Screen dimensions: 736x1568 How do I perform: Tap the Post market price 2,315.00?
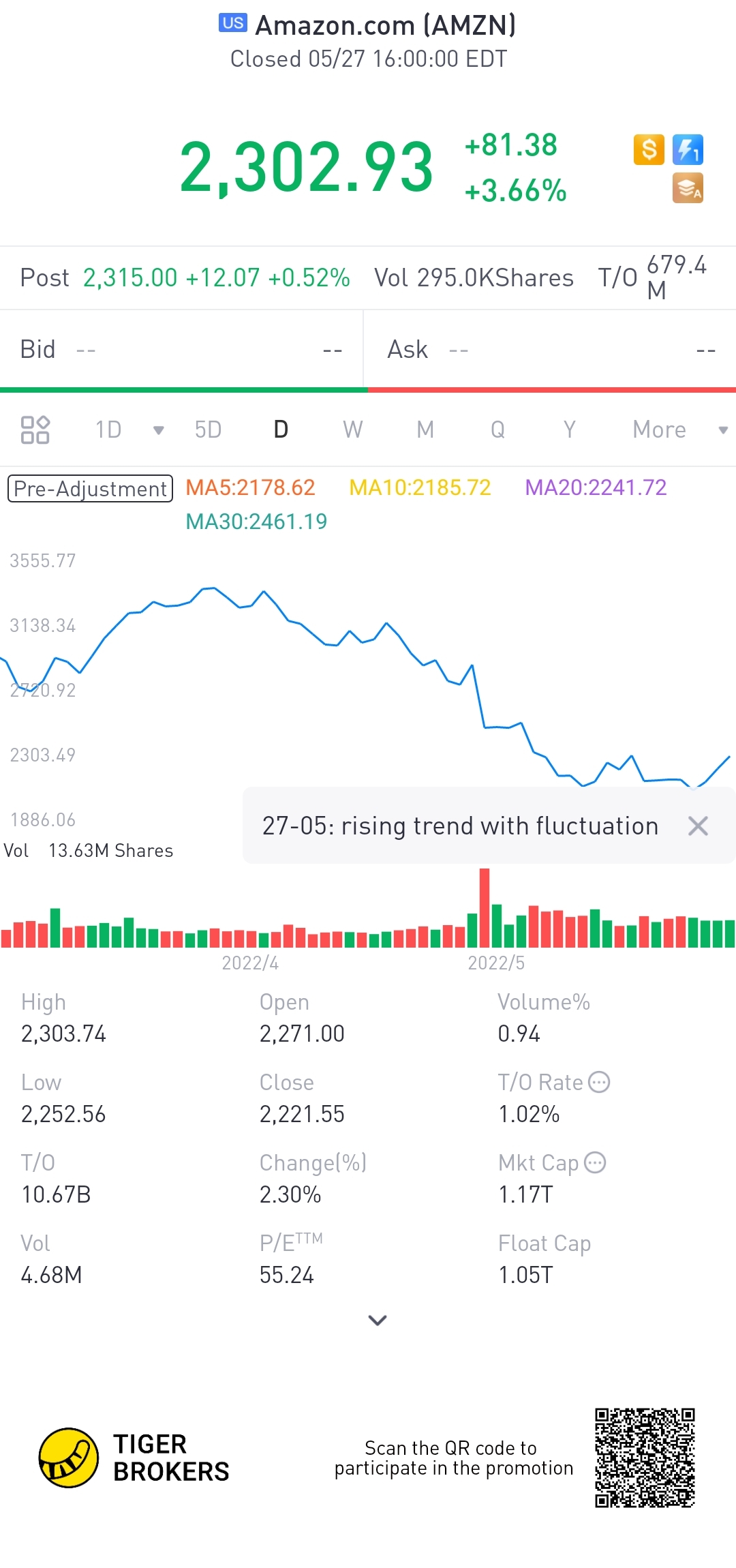pos(130,277)
